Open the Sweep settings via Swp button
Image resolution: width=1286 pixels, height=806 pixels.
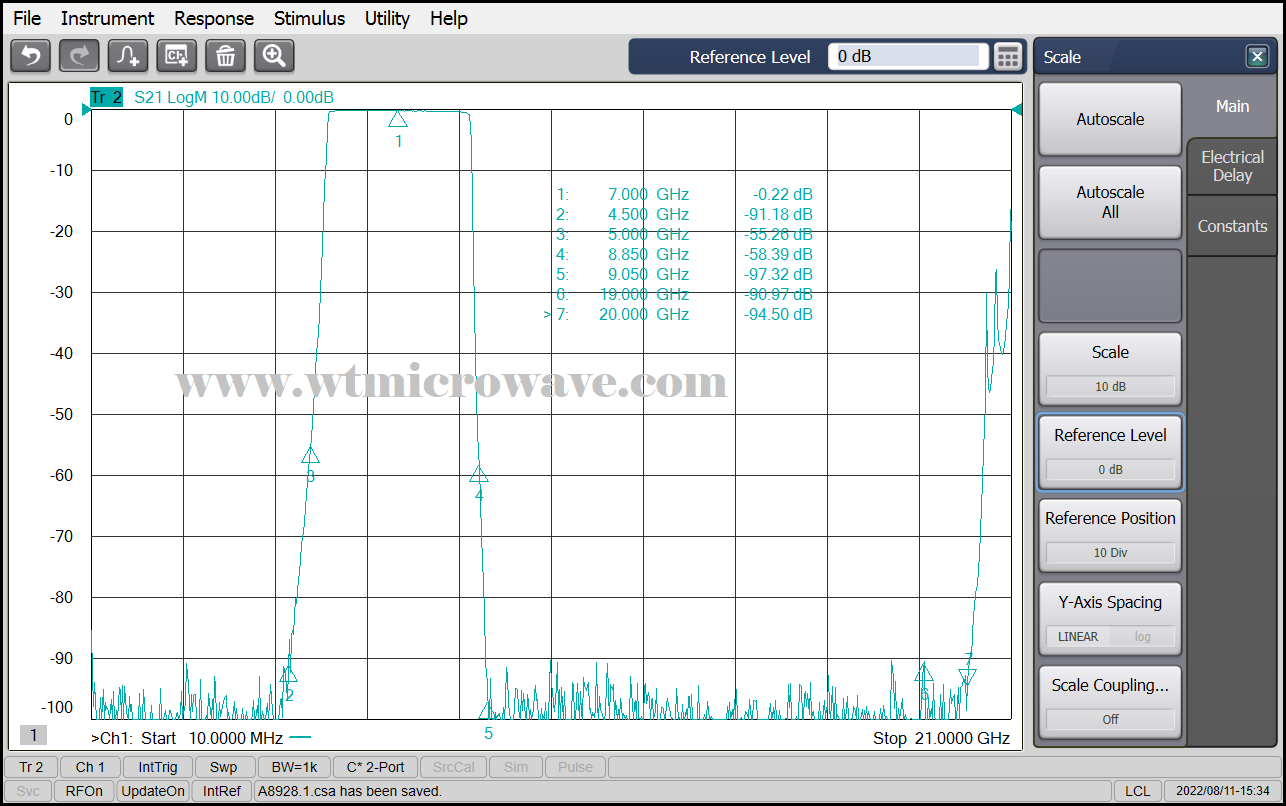coord(224,767)
